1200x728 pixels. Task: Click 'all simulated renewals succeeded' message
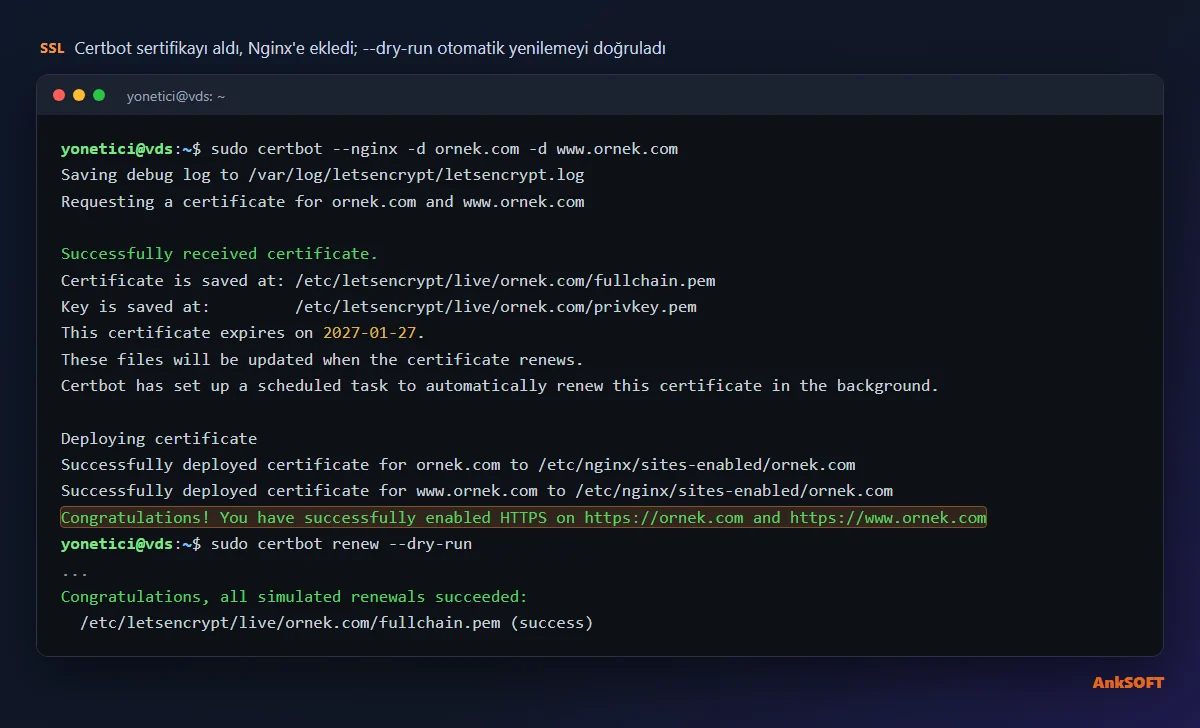pyautogui.click(x=294, y=596)
